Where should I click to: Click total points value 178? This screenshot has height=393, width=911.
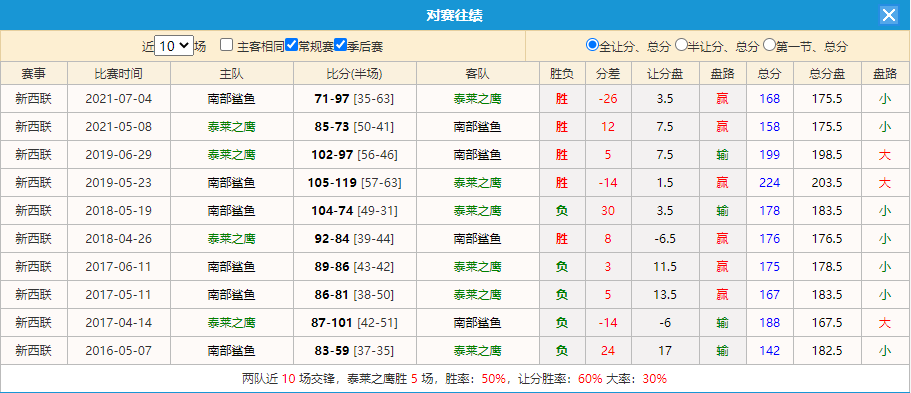(769, 210)
